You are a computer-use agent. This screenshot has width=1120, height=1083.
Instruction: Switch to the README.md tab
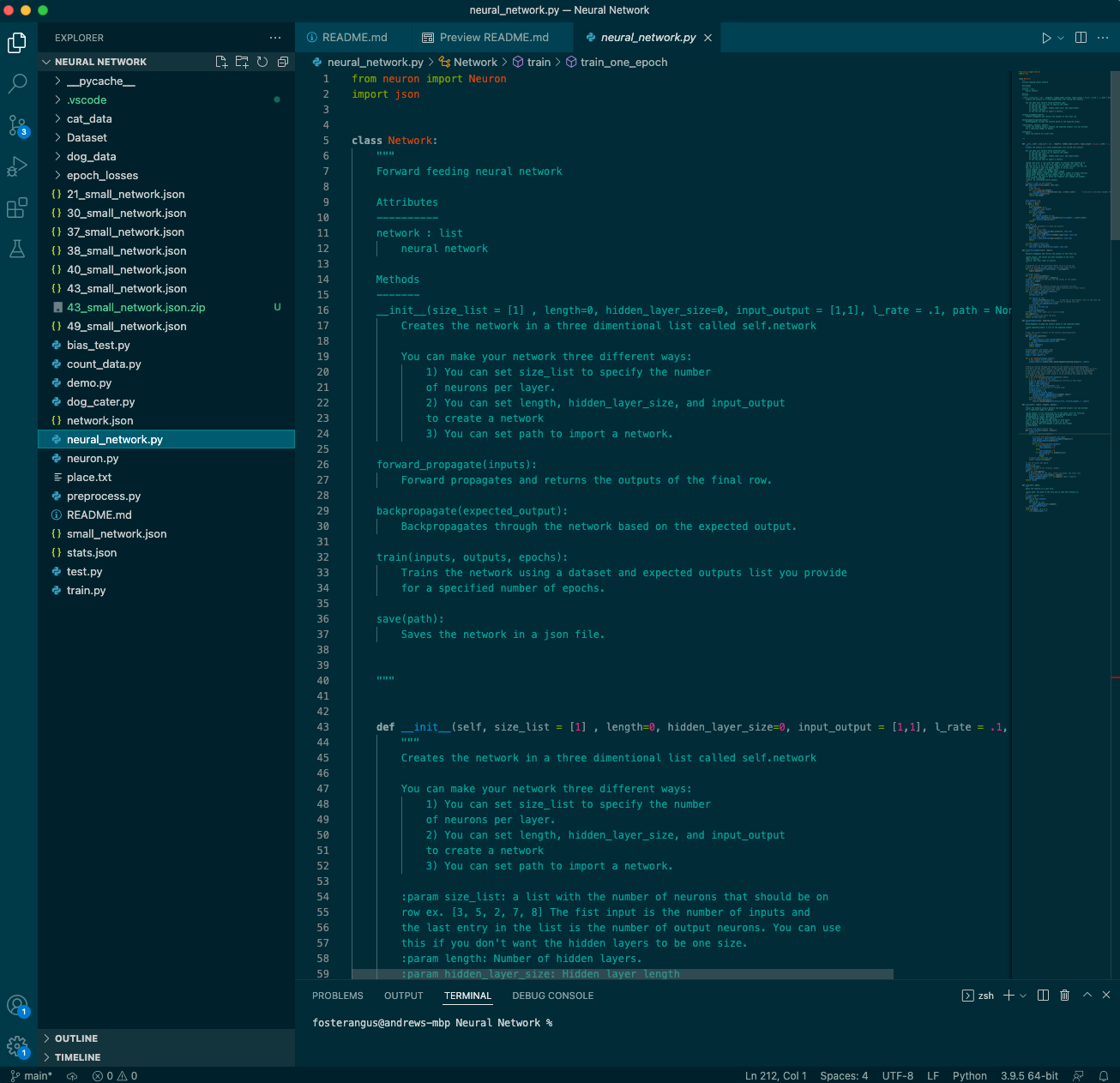click(354, 38)
